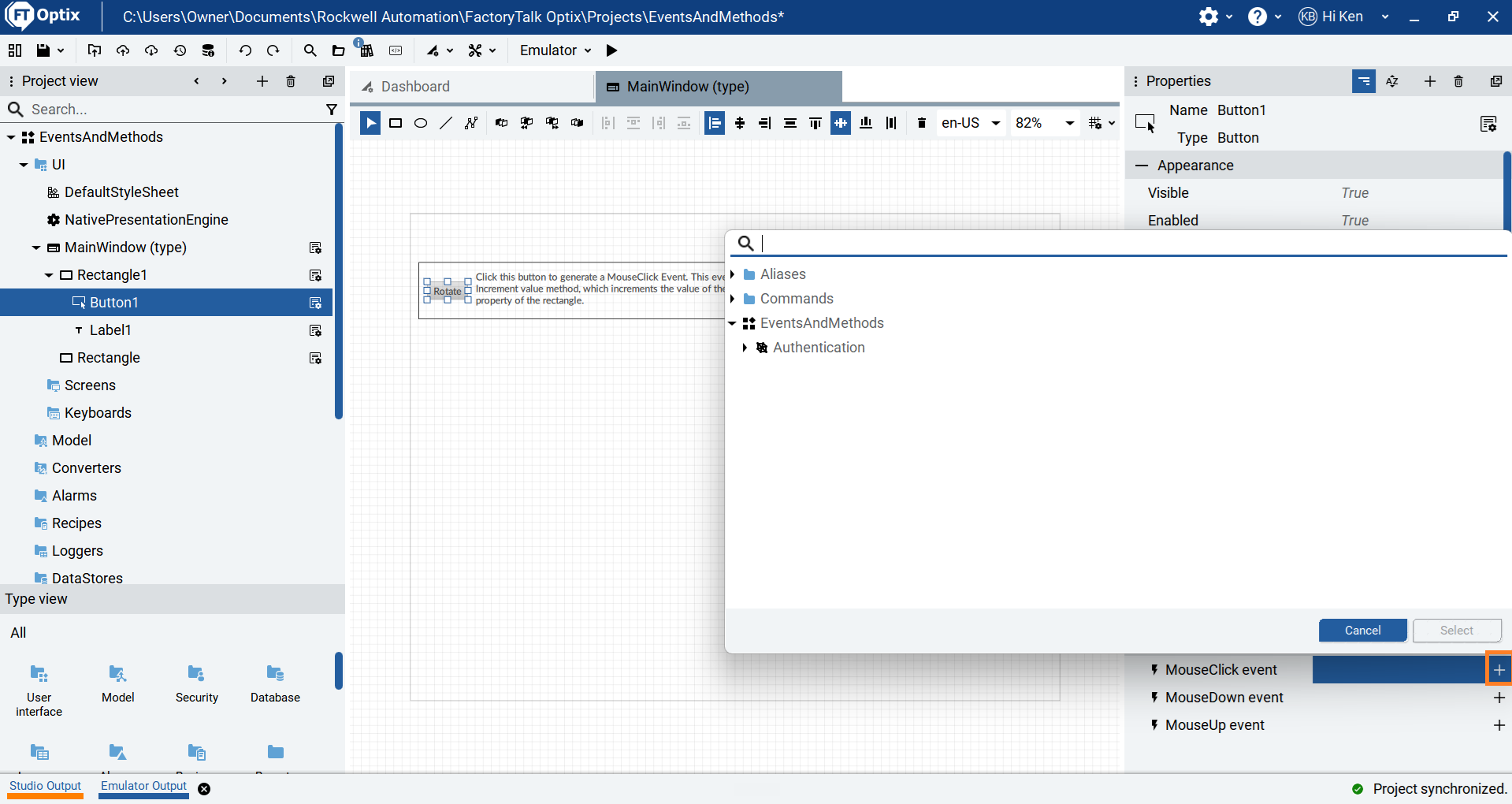Click the align right edges icon
1512x804 pixels.
click(x=765, y=123)
